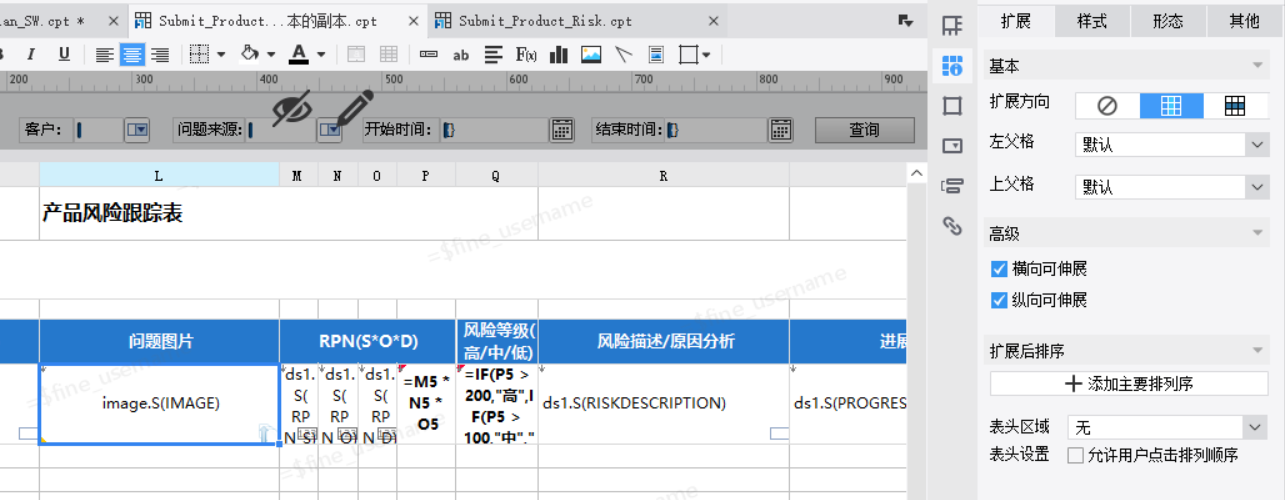Screen dimensions: 1285x500
Task: Switch to the 其他 tab
Action: point(1244,22)
